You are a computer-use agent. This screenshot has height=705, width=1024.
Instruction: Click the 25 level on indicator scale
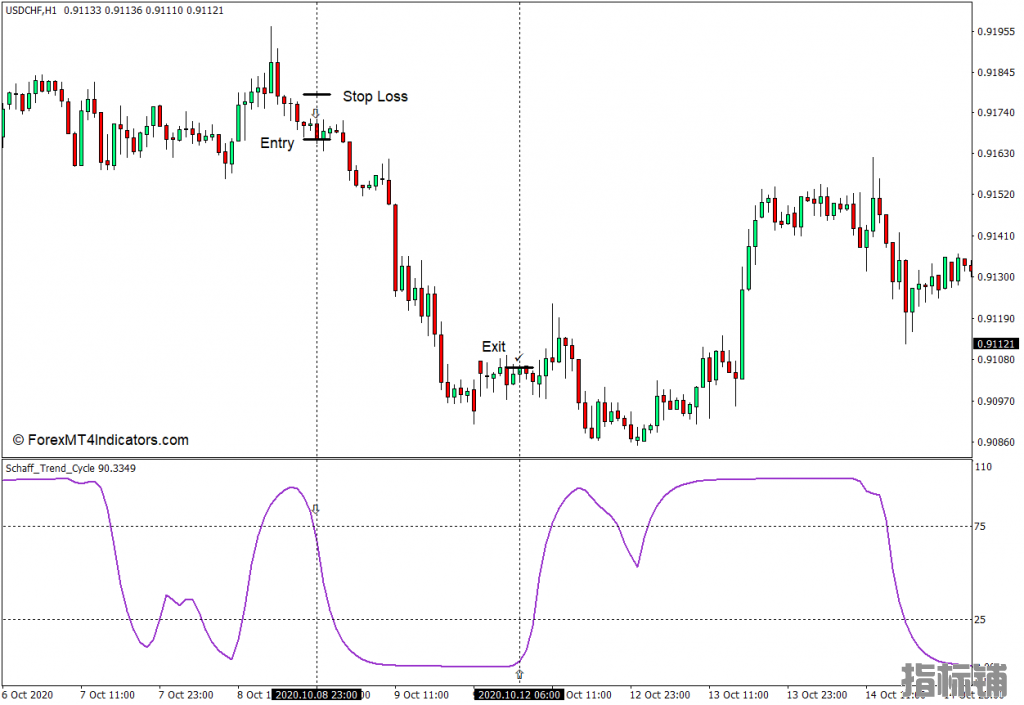tap(982, 620)
